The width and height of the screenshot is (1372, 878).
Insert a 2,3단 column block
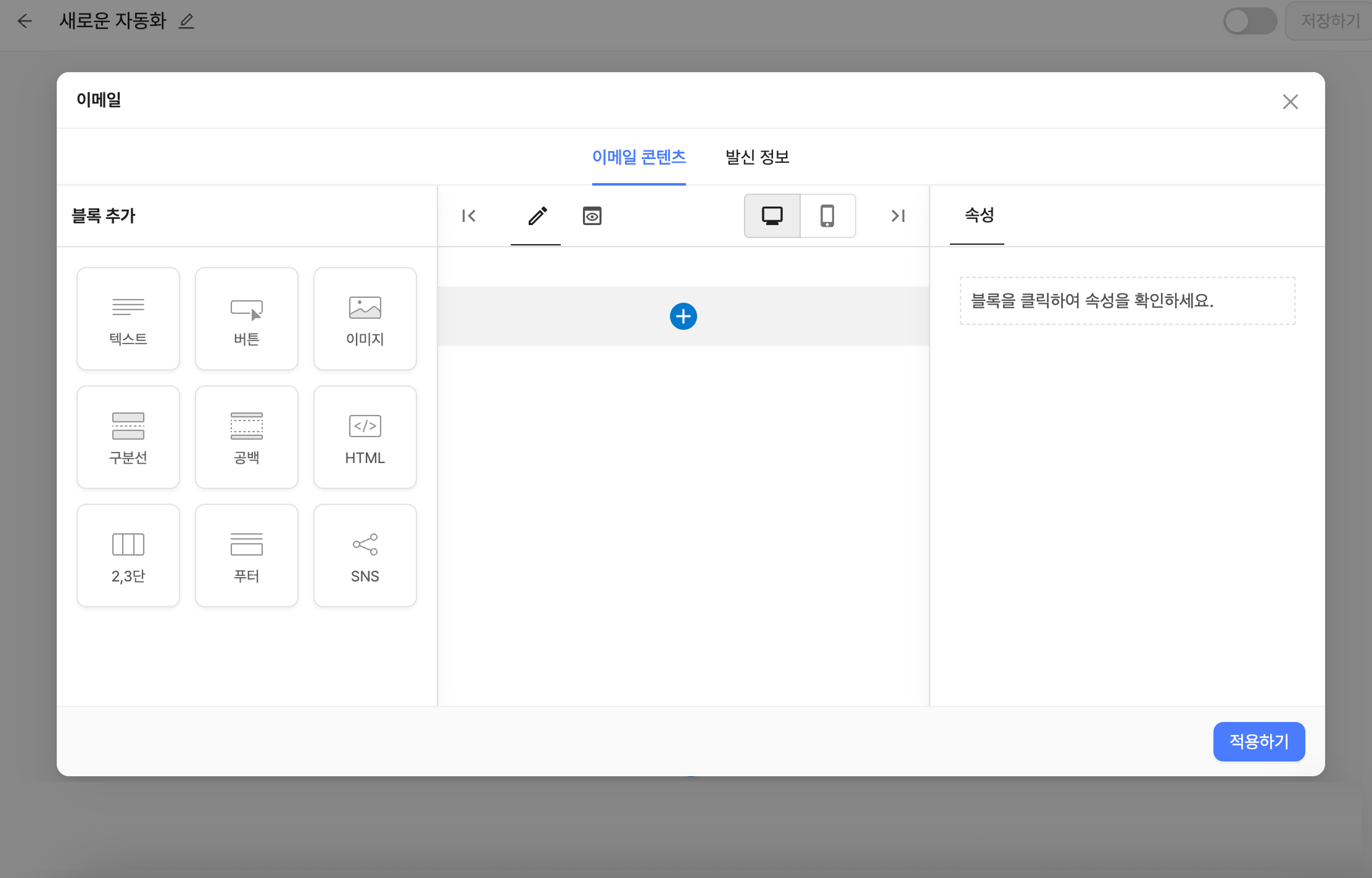tap(128, 556)
